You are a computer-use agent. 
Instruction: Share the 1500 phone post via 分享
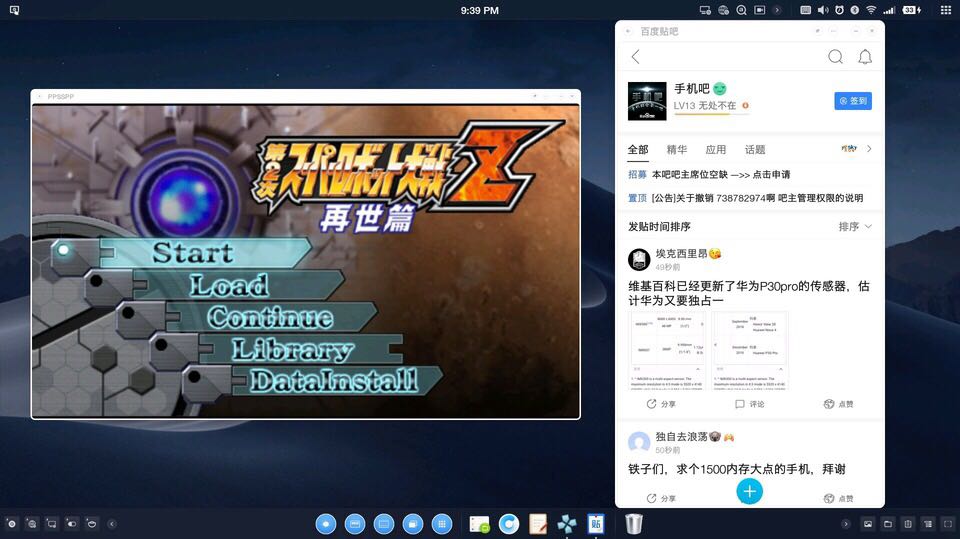(661, 499)
